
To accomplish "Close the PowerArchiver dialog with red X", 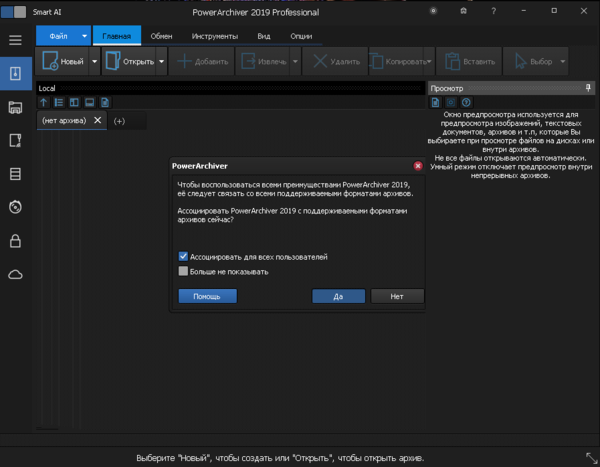I will pos(418,166).
